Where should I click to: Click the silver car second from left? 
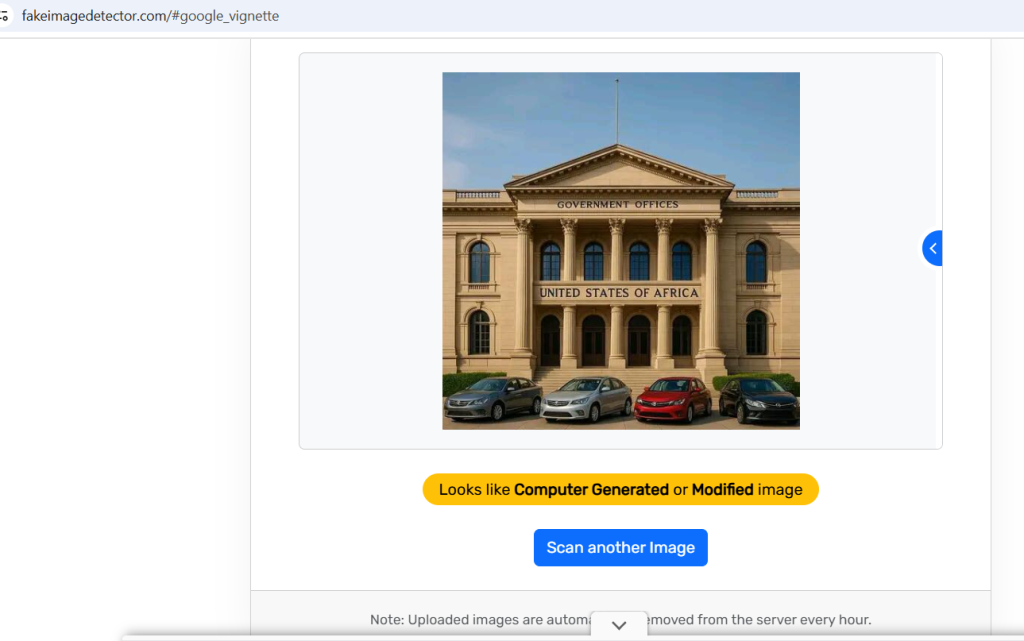point(587,398)
